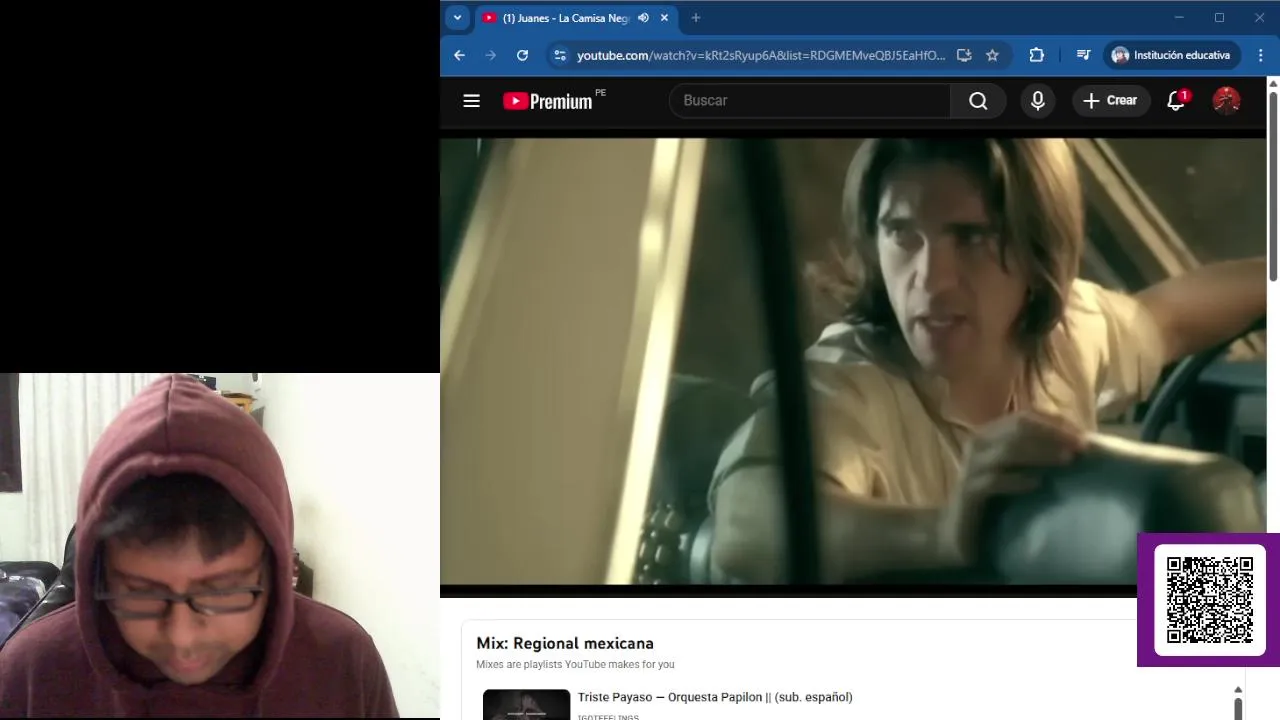
Task: Open YouTube notifications bell
Action: coord(1176,100)
